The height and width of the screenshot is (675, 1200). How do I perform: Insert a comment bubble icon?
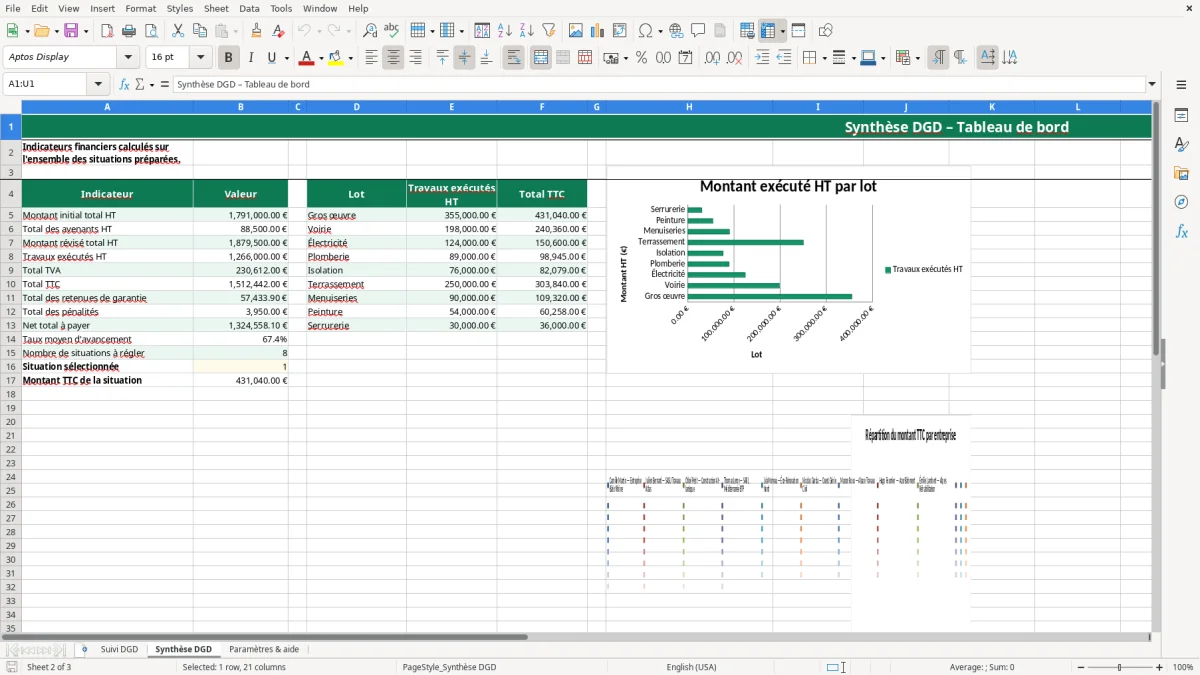pos(698,31)
